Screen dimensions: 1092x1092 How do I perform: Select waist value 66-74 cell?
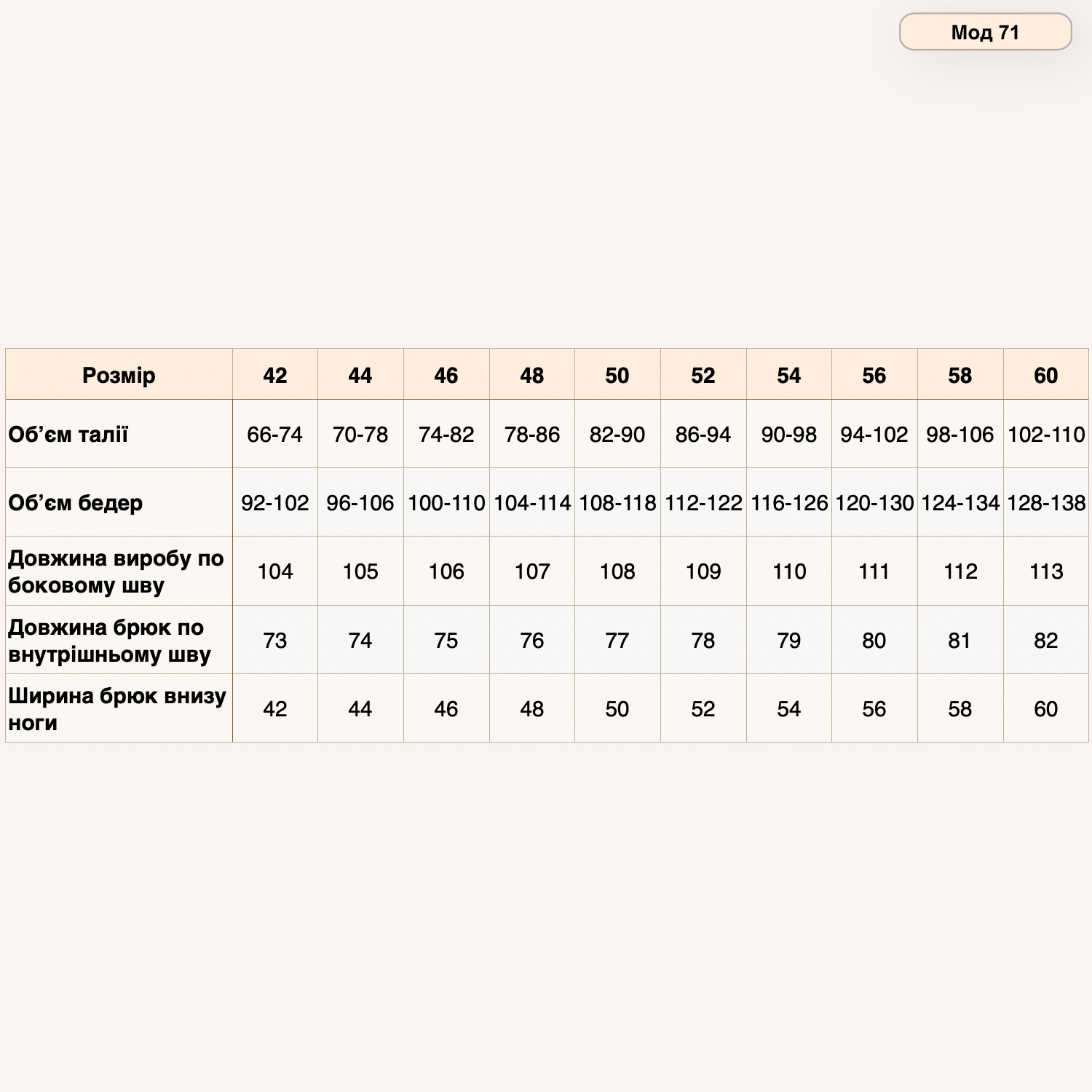click(x=275, y=434)
